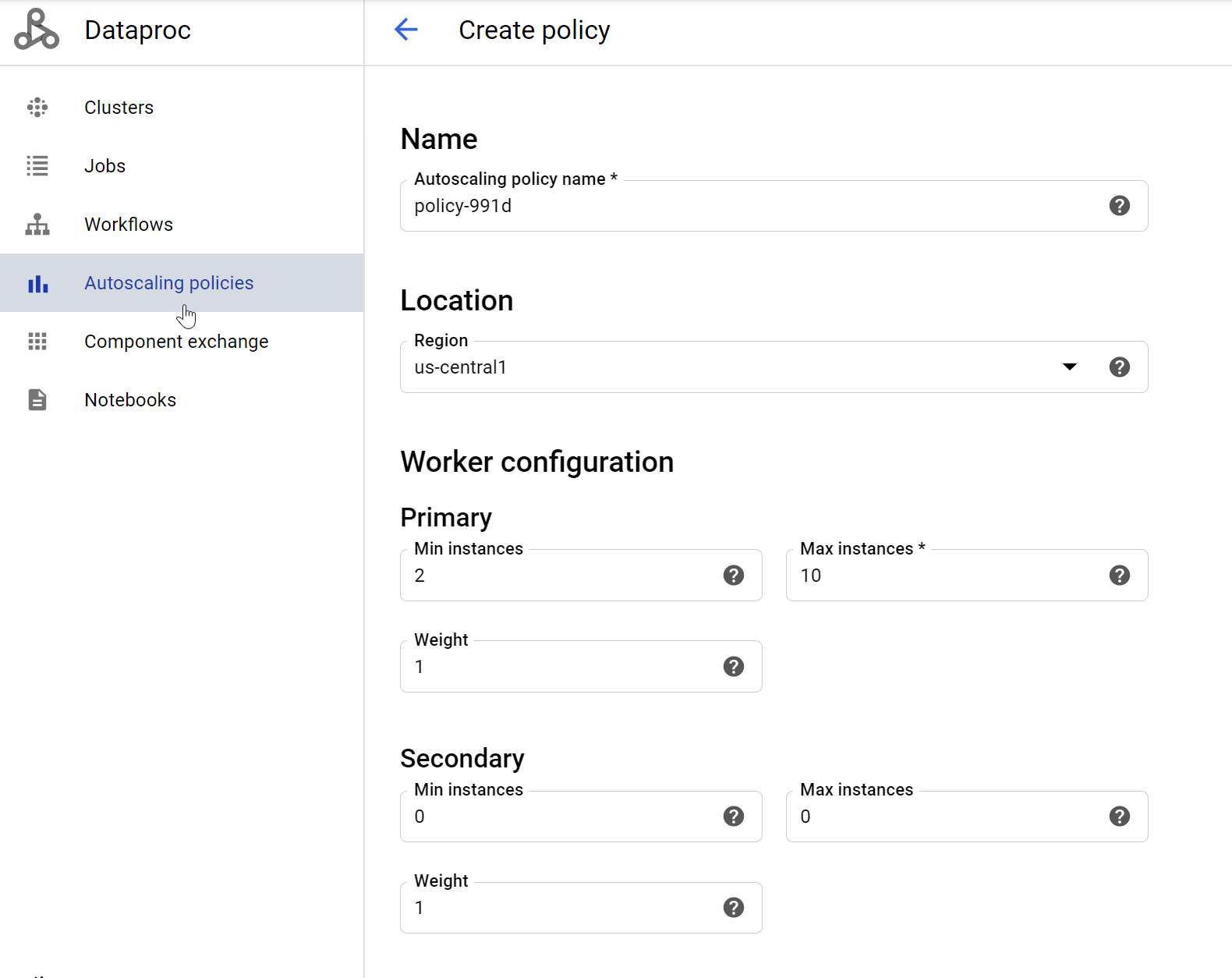
Task: Click the Clusters sidebar icon
Action: click(x=37, y=108)
